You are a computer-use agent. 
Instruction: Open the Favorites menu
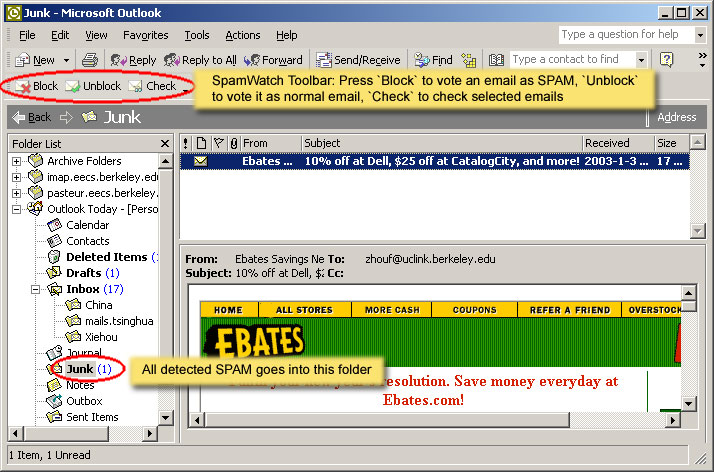click(145, 35)
